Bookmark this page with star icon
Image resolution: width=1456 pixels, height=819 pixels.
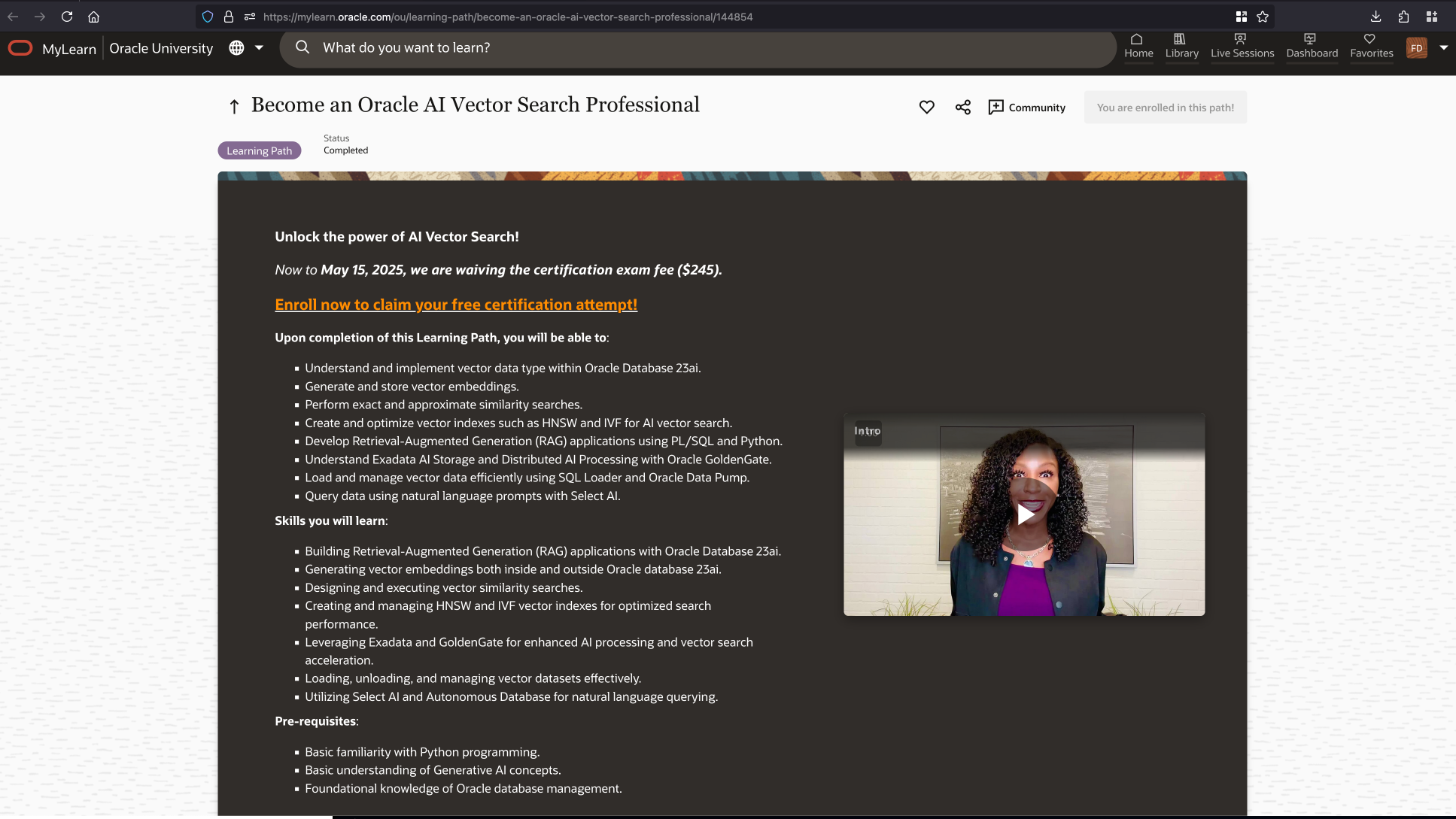[1263, 17]
